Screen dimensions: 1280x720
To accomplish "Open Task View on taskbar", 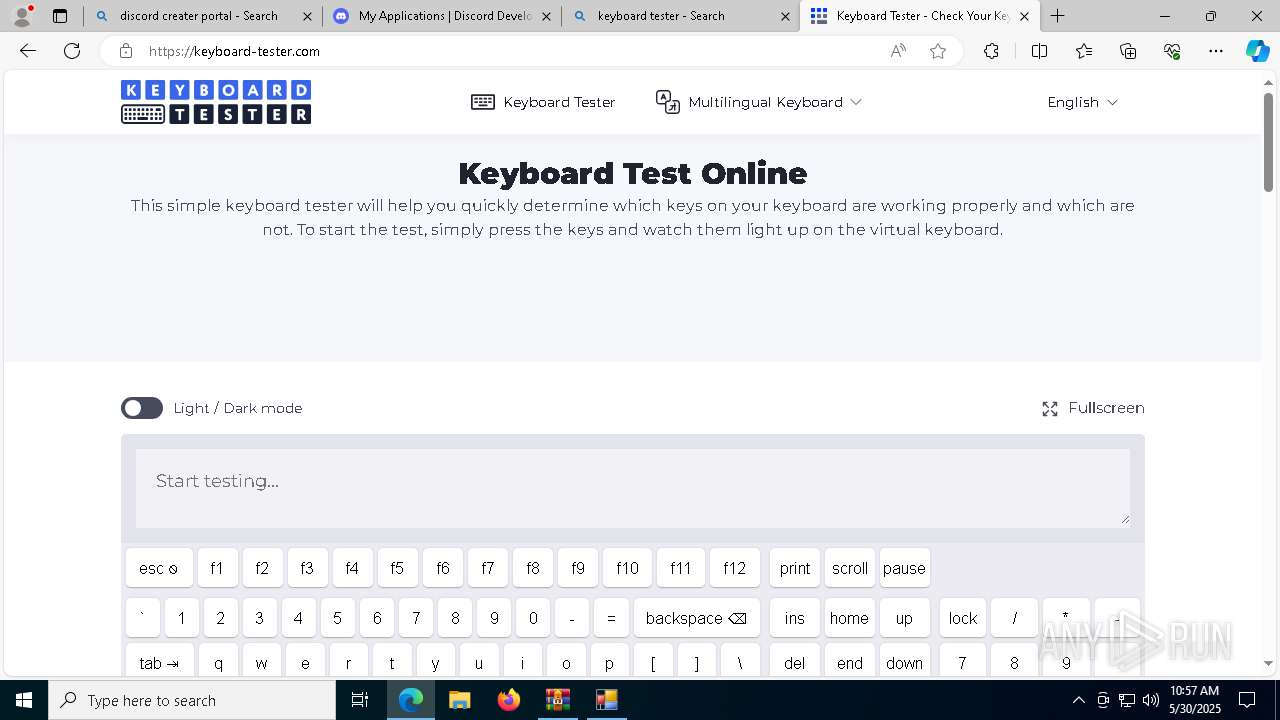I will coord(360,700).
